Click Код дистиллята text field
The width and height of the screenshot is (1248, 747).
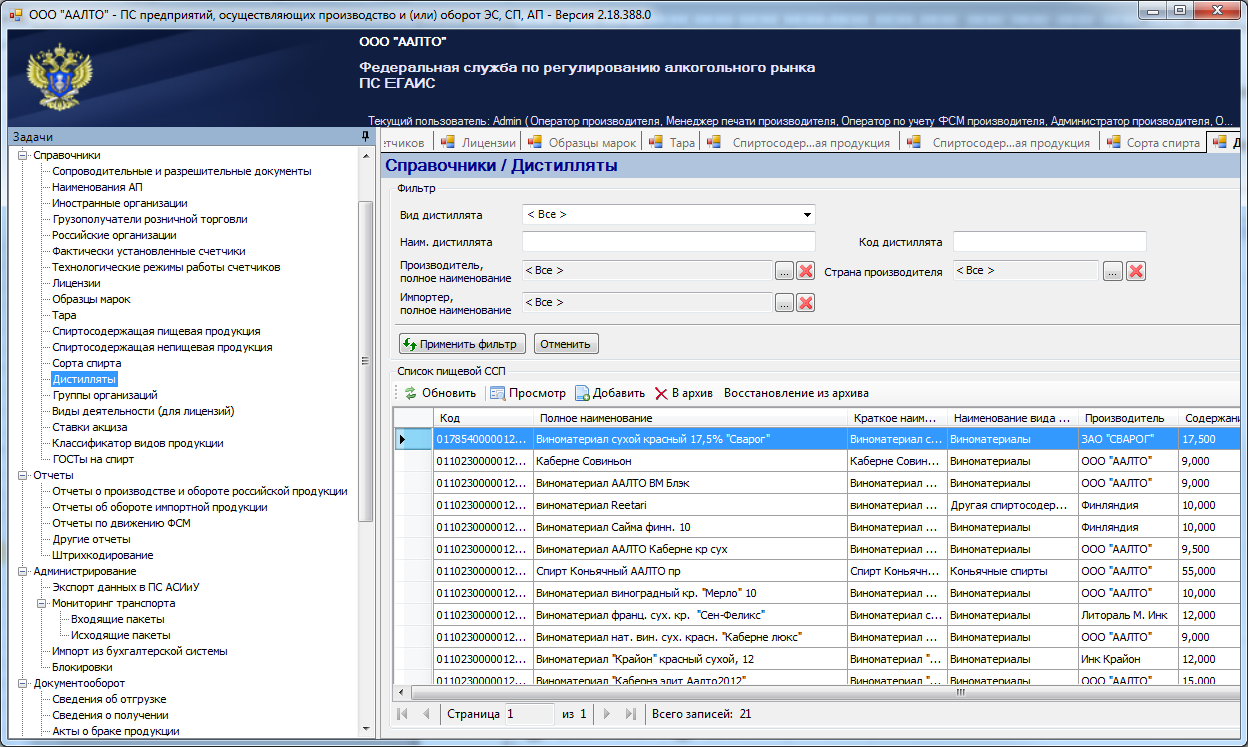[x=1049, y=241]
